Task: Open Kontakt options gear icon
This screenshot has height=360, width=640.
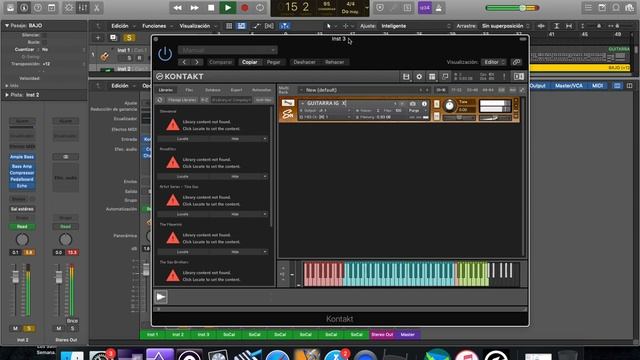Action: coord(419,76)
